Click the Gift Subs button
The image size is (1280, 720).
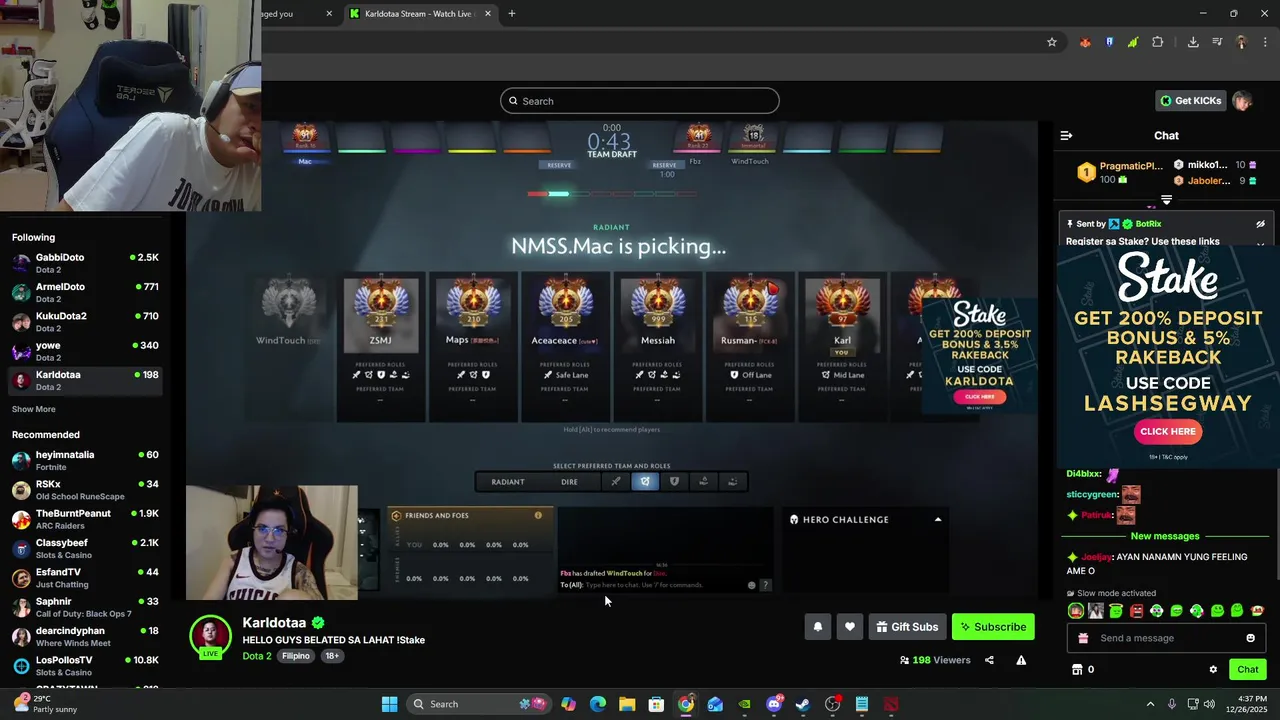pyautogui.click(x=907, y=627)
